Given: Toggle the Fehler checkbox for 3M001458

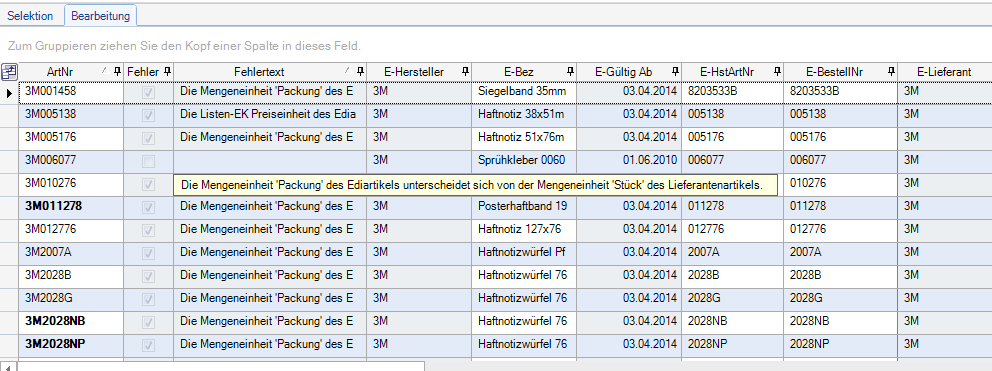Looking at the screenshot, I should coord(149,92).
